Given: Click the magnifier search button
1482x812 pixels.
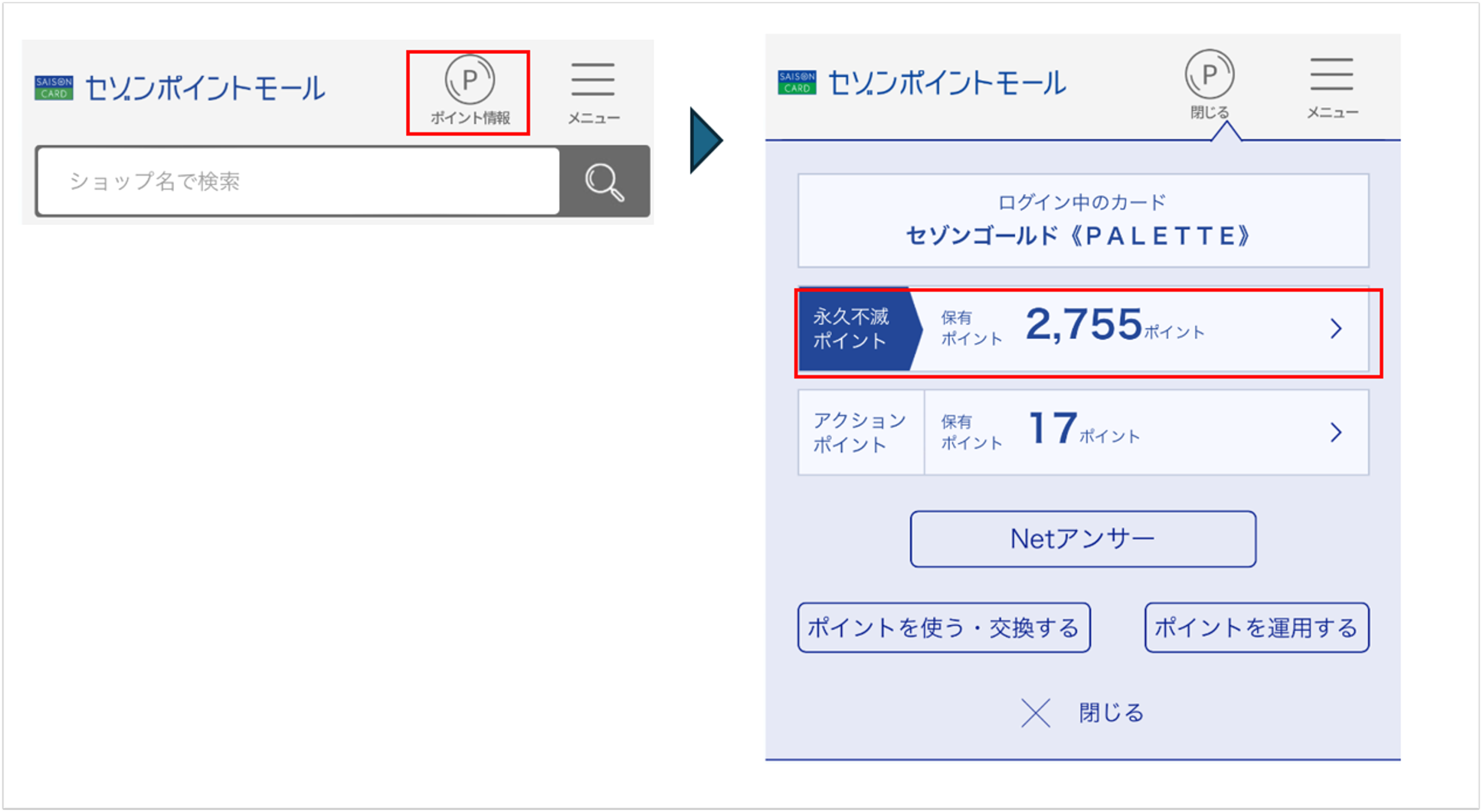Looking at the screenshot, I should 605,182.
